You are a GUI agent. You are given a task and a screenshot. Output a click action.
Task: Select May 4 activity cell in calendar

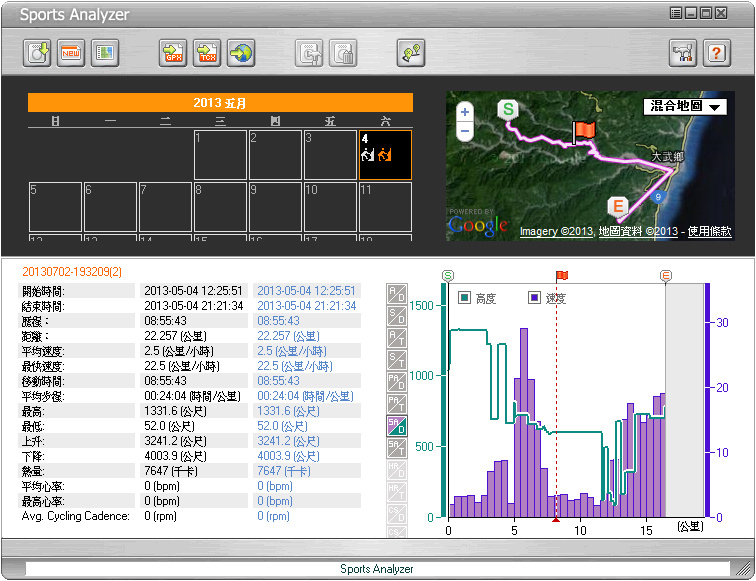385,154
